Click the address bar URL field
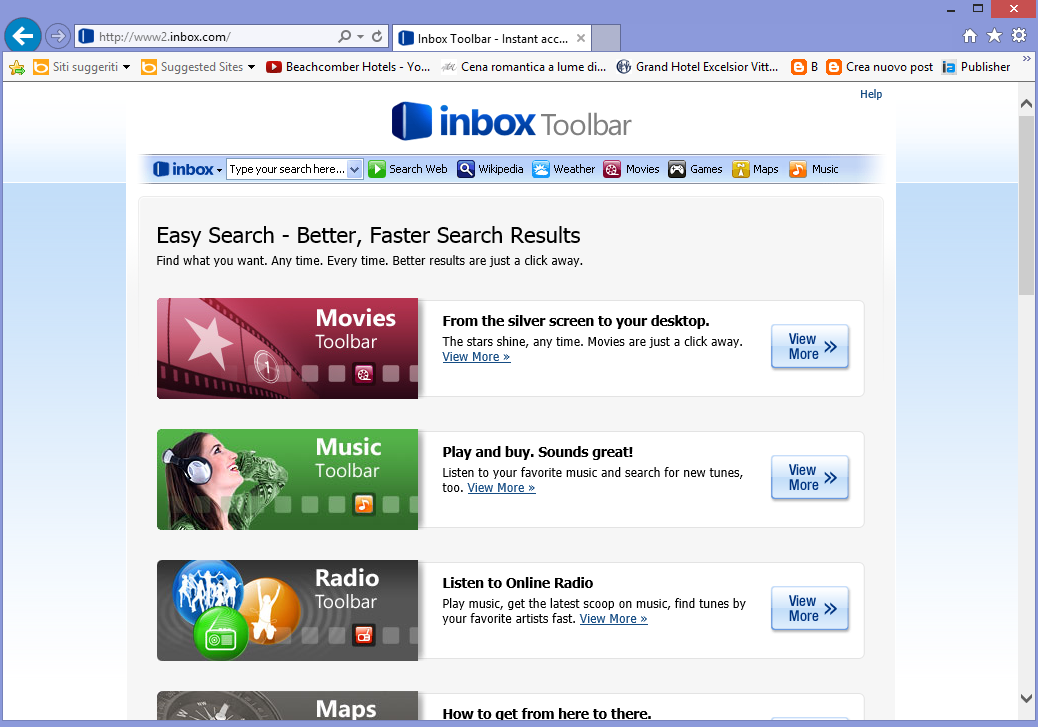This screenshot has height=727, width=1038. click(x=215, y=37)
